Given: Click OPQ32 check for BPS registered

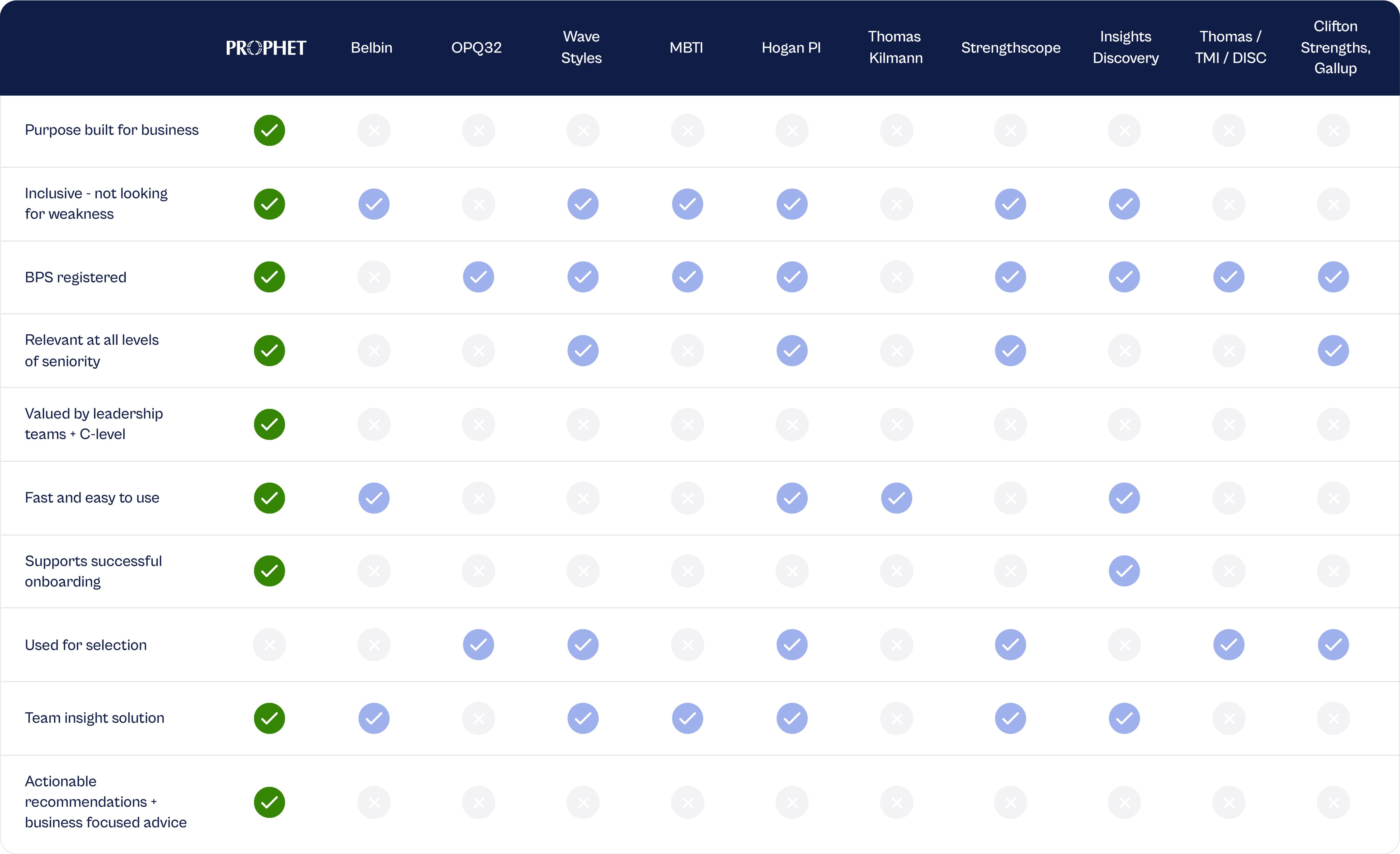Looking at the screenshot, I should 478,277.
